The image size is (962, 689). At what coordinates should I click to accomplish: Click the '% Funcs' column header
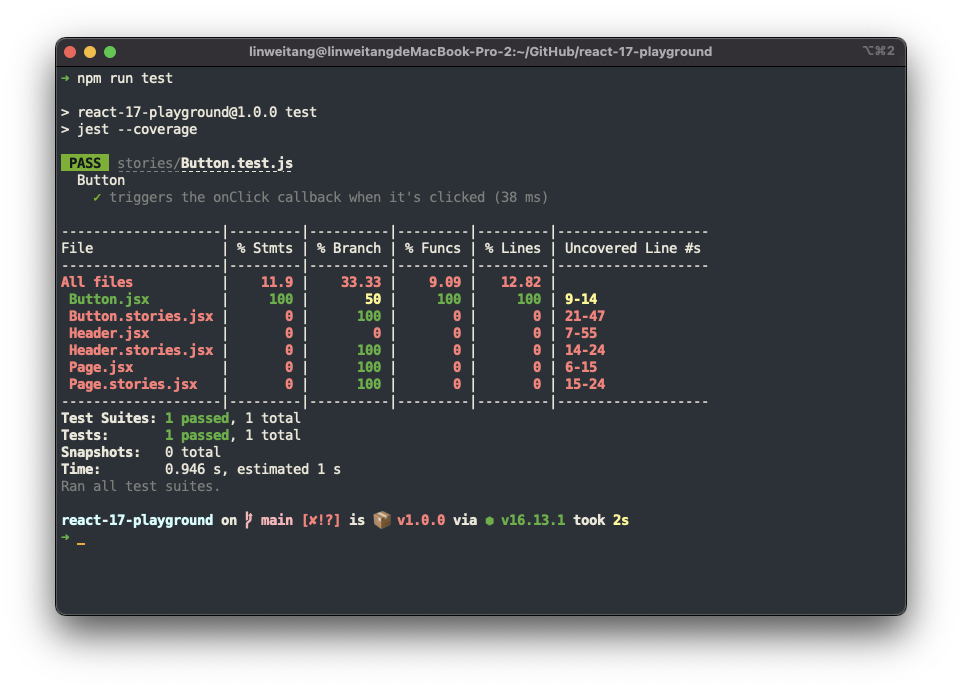(433, 248)
